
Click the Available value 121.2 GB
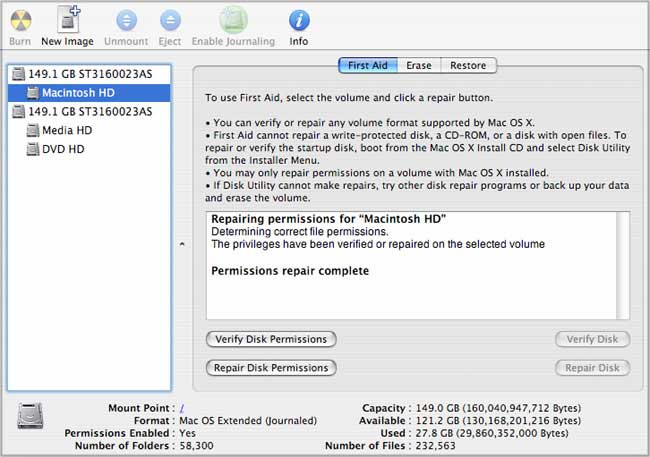tap(498, 421)
